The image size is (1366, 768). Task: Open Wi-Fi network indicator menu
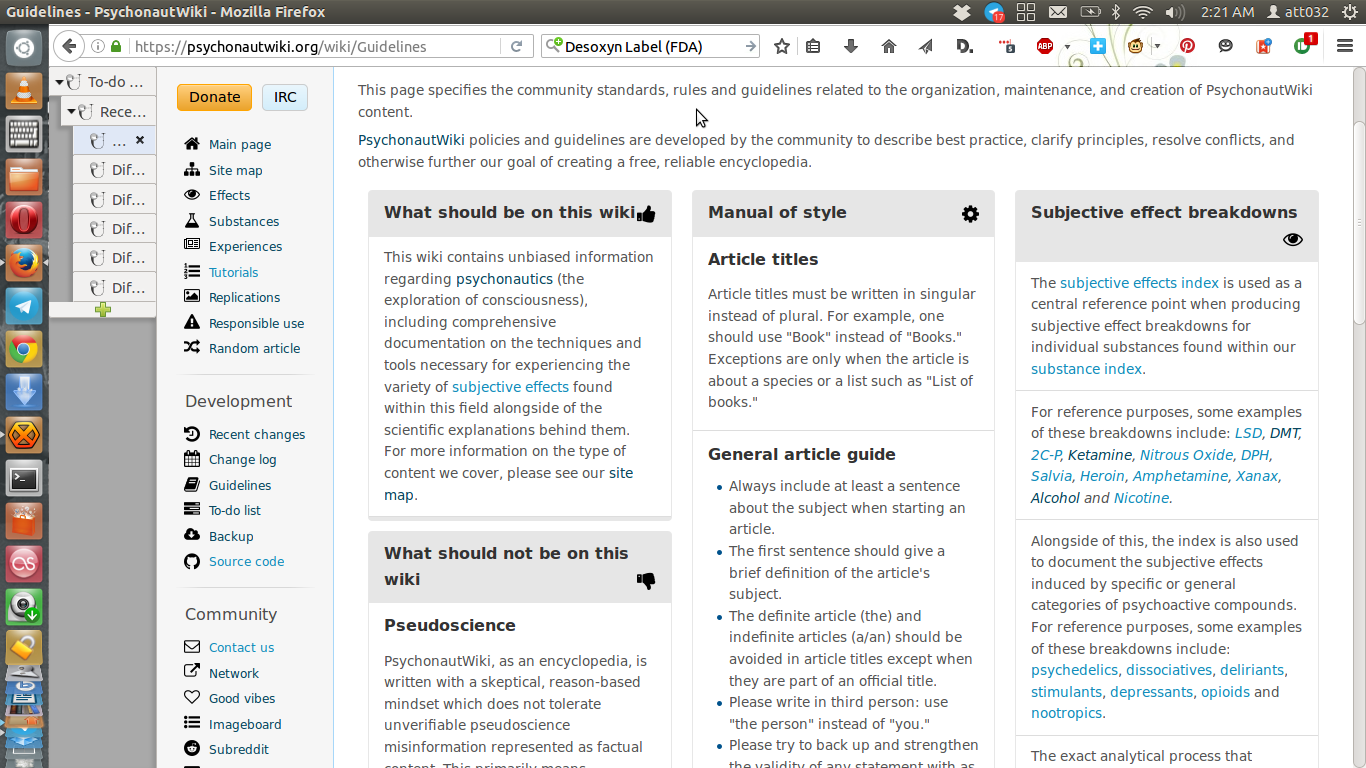pyautogui.click(x=1144, y=12)
